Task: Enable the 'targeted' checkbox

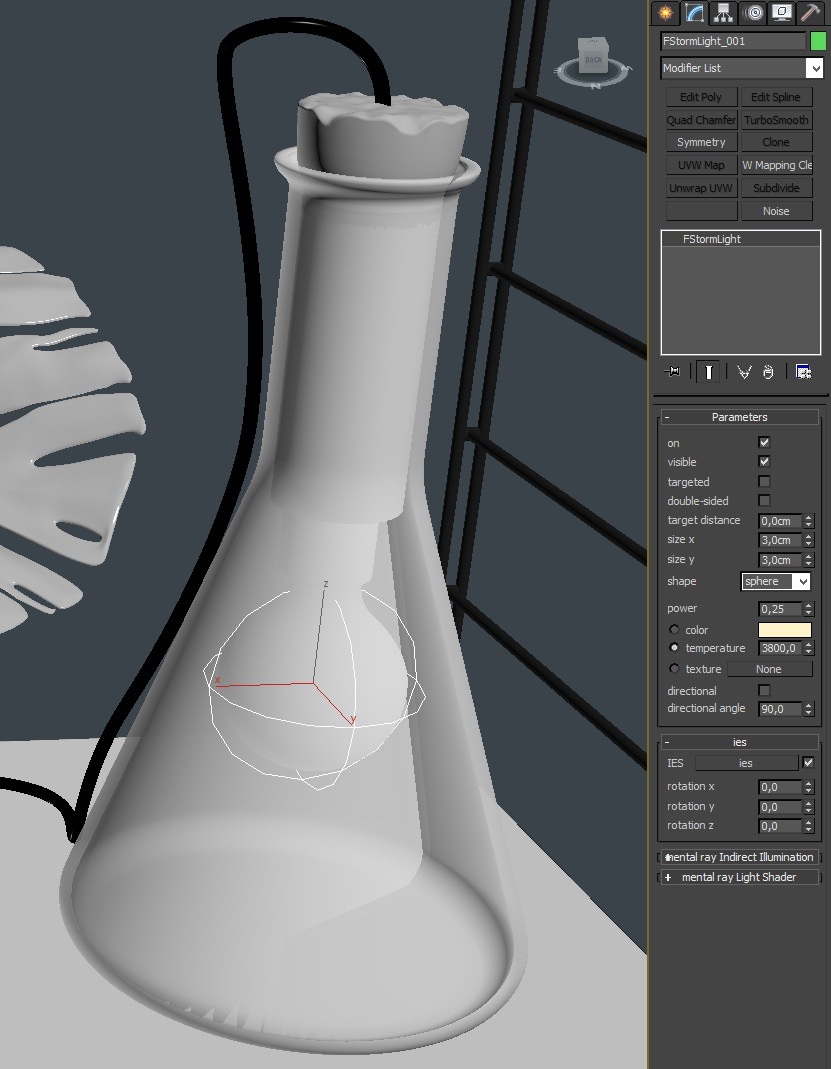Action: pos(764,482)
